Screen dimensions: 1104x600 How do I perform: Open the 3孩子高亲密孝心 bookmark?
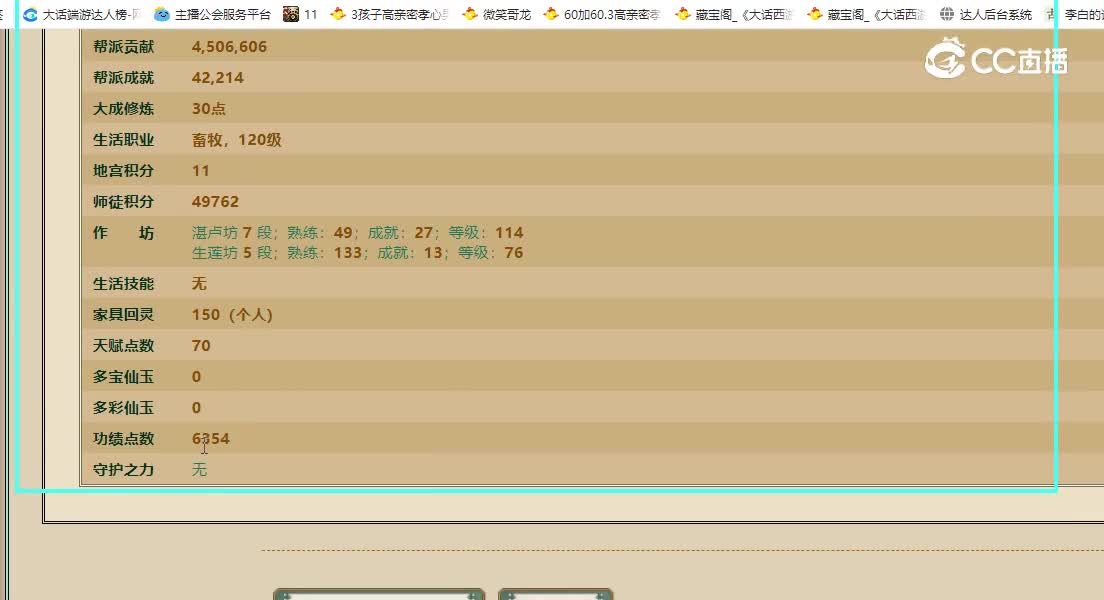pos(389,14)
